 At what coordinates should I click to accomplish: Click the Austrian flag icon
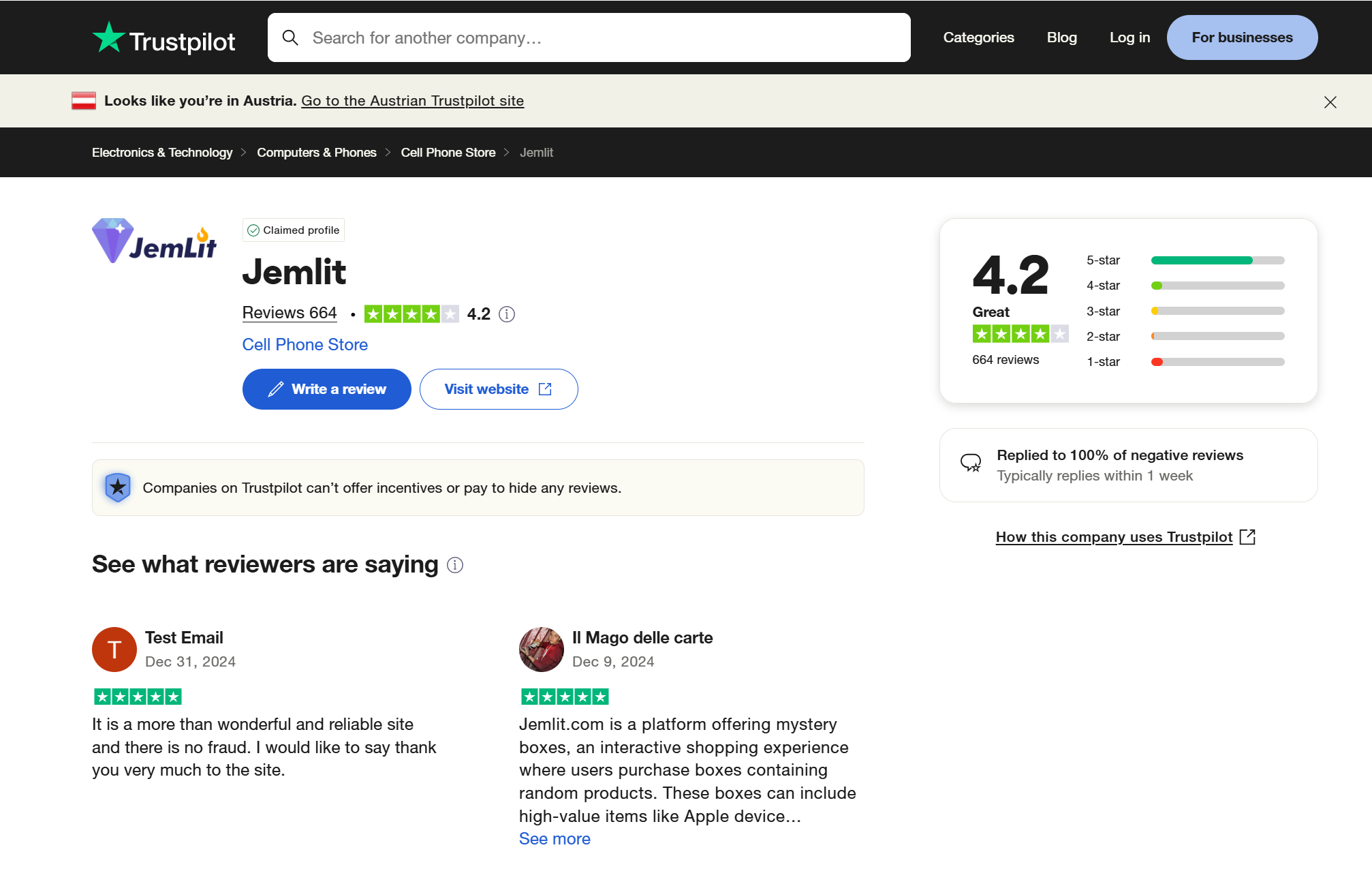tap(84, 101)
